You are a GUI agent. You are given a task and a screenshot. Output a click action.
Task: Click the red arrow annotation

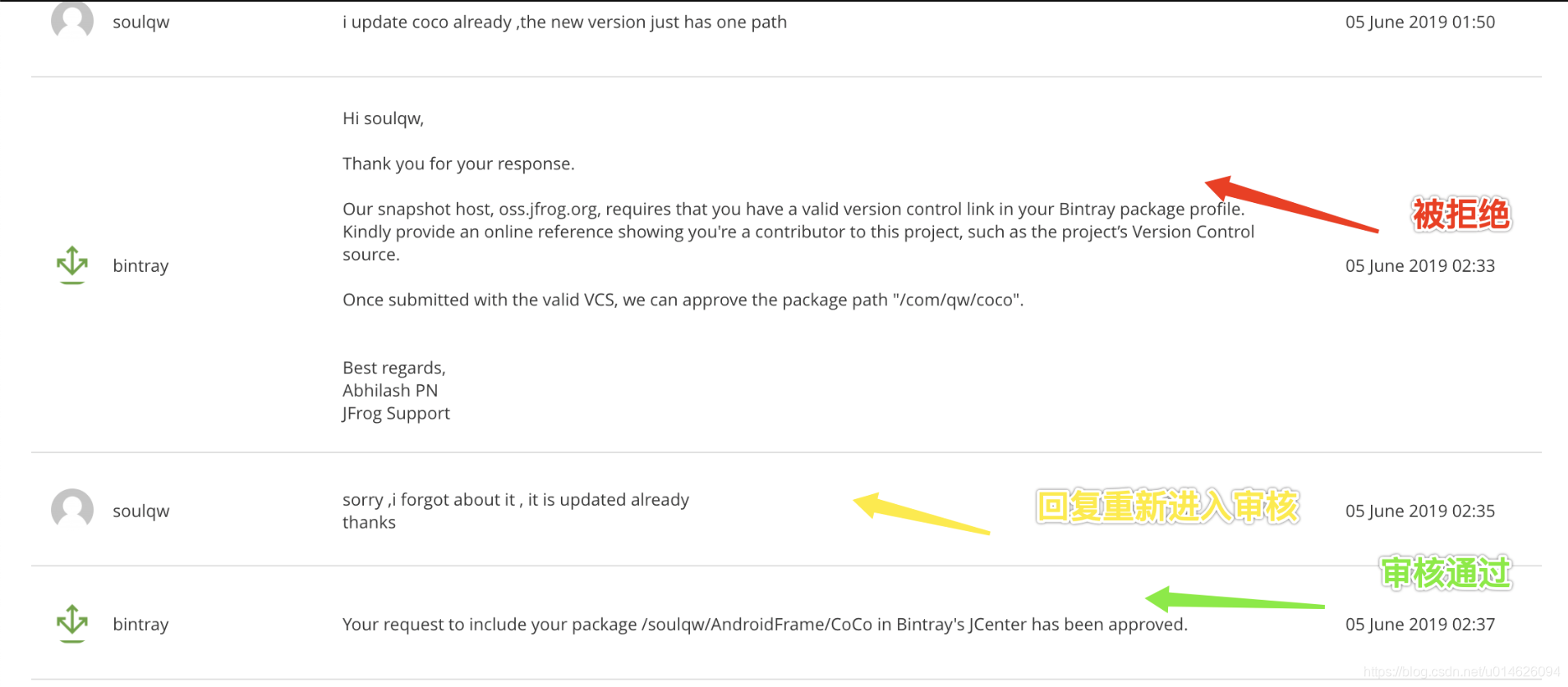coord(1291,203)
